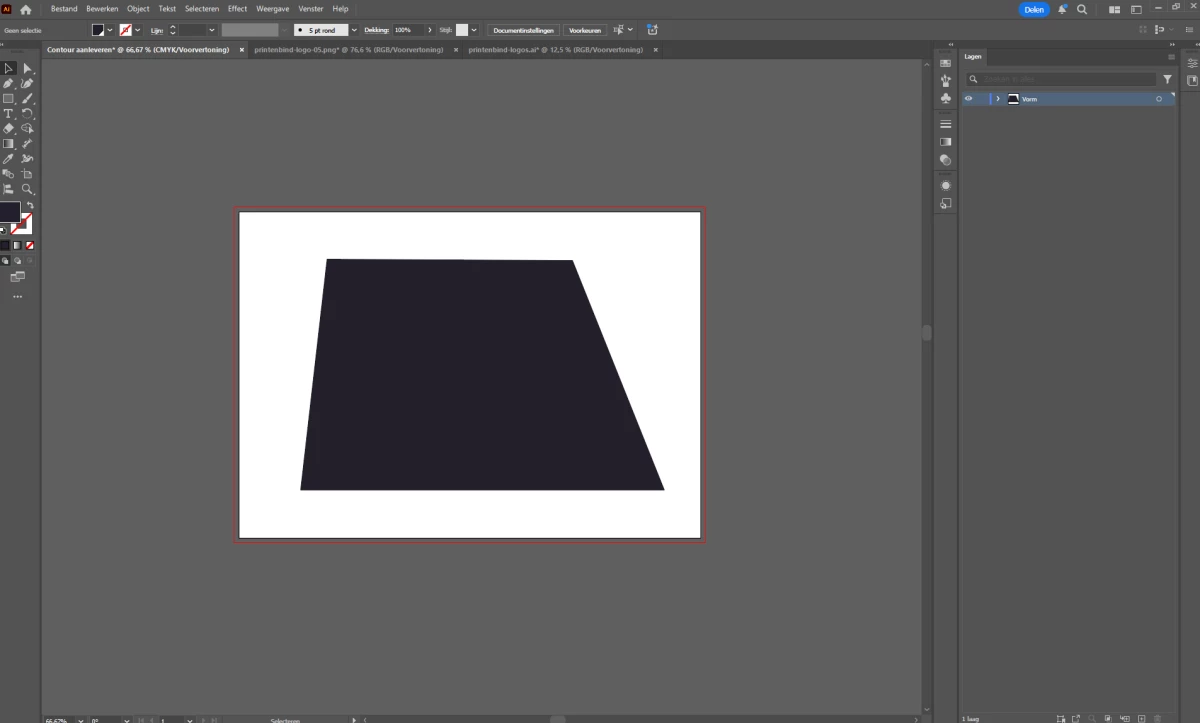Hide the Vorm layer with eye icon
1200x723 pixels.
[968, 99]
